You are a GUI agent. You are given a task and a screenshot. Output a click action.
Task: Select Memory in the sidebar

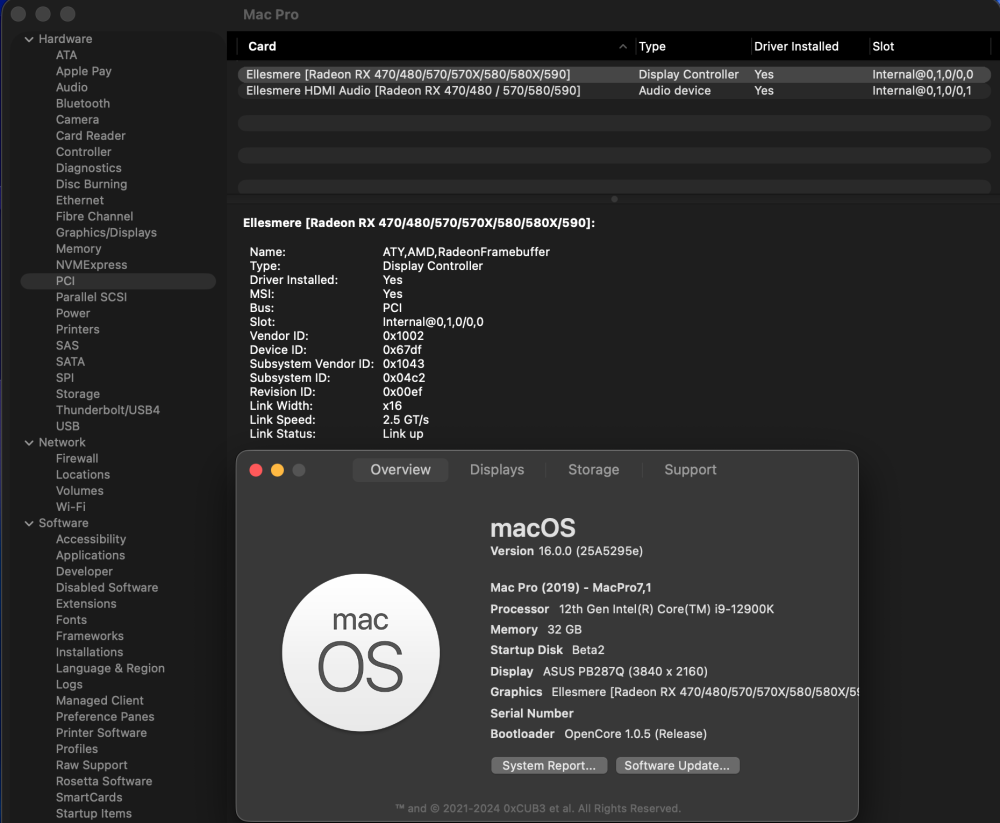click(x=78, y=249)
